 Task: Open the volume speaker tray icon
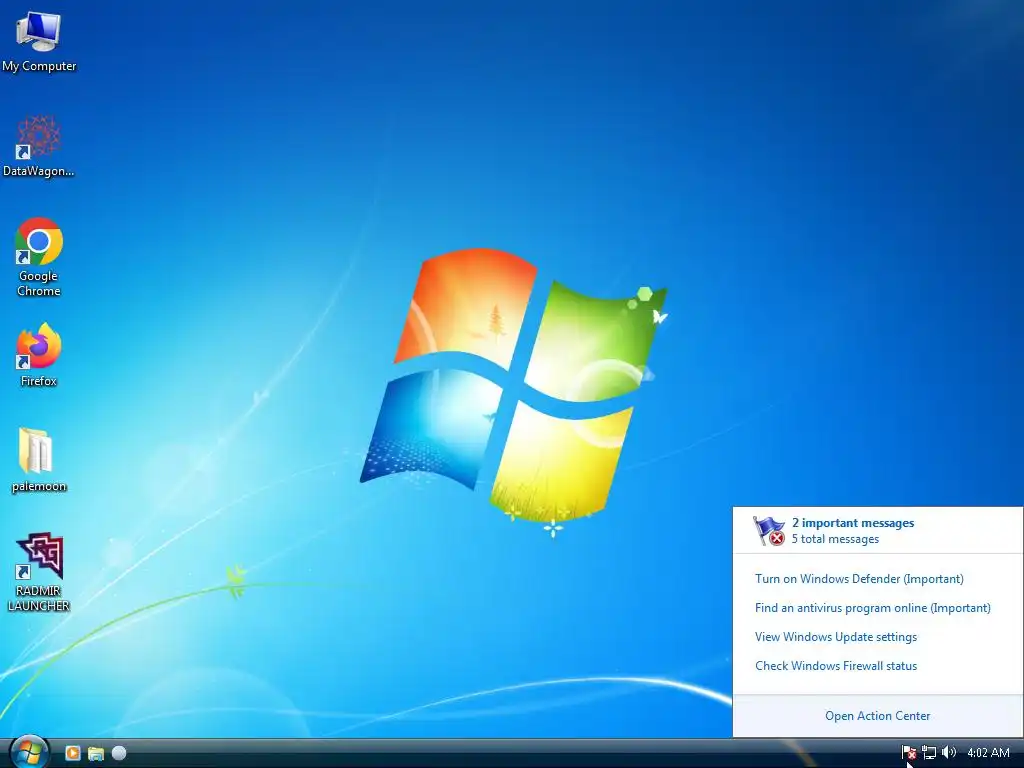pyautogui.click(x=949, y=753)
